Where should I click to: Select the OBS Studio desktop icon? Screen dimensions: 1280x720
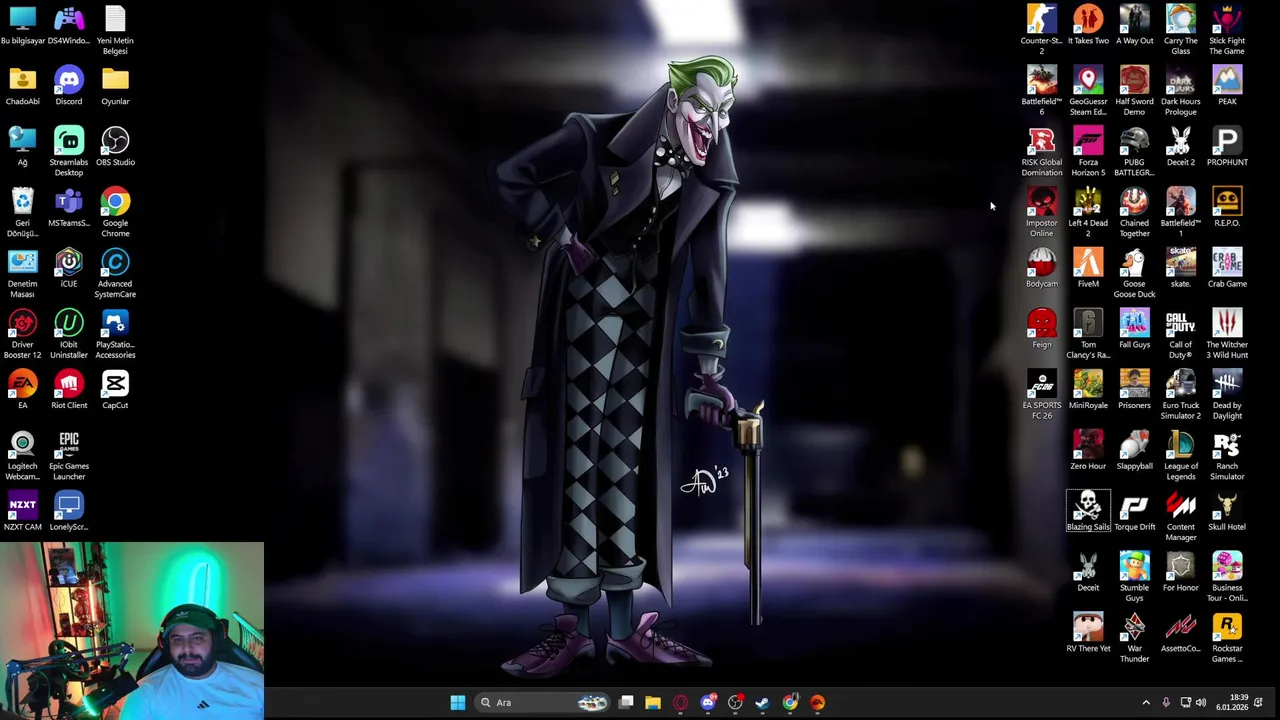115,146
